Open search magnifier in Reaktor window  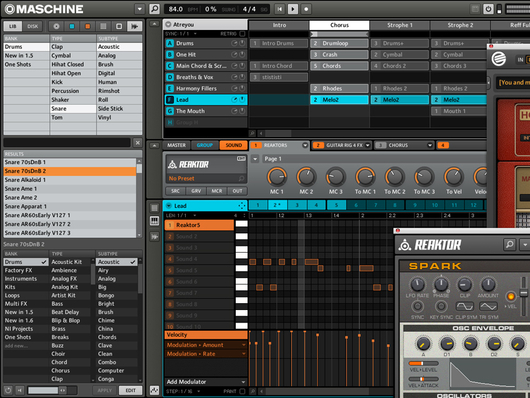click(509, 244)
